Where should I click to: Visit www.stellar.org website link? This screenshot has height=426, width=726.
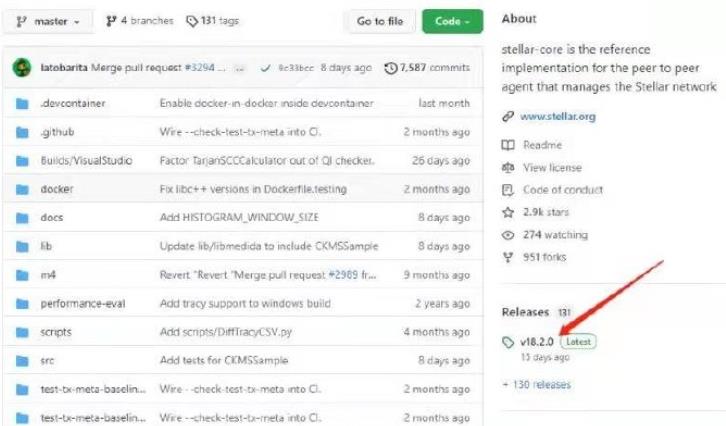558,116
